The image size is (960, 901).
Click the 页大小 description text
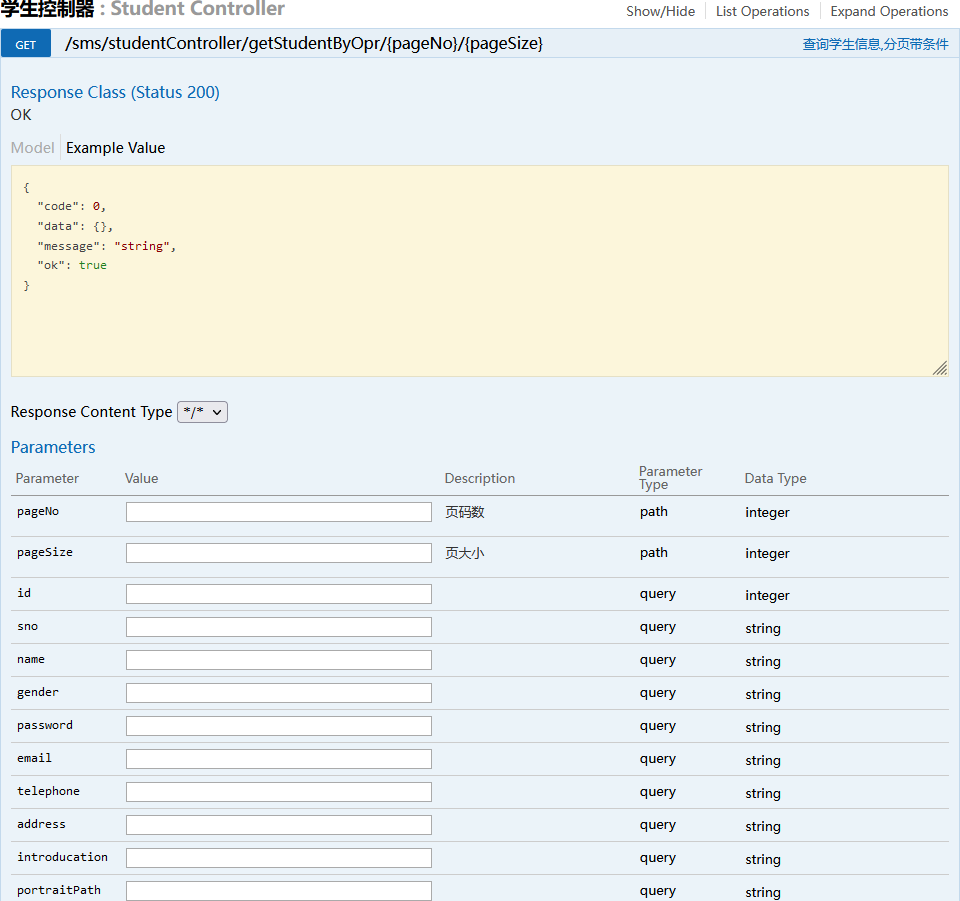(x=465, y=553)
